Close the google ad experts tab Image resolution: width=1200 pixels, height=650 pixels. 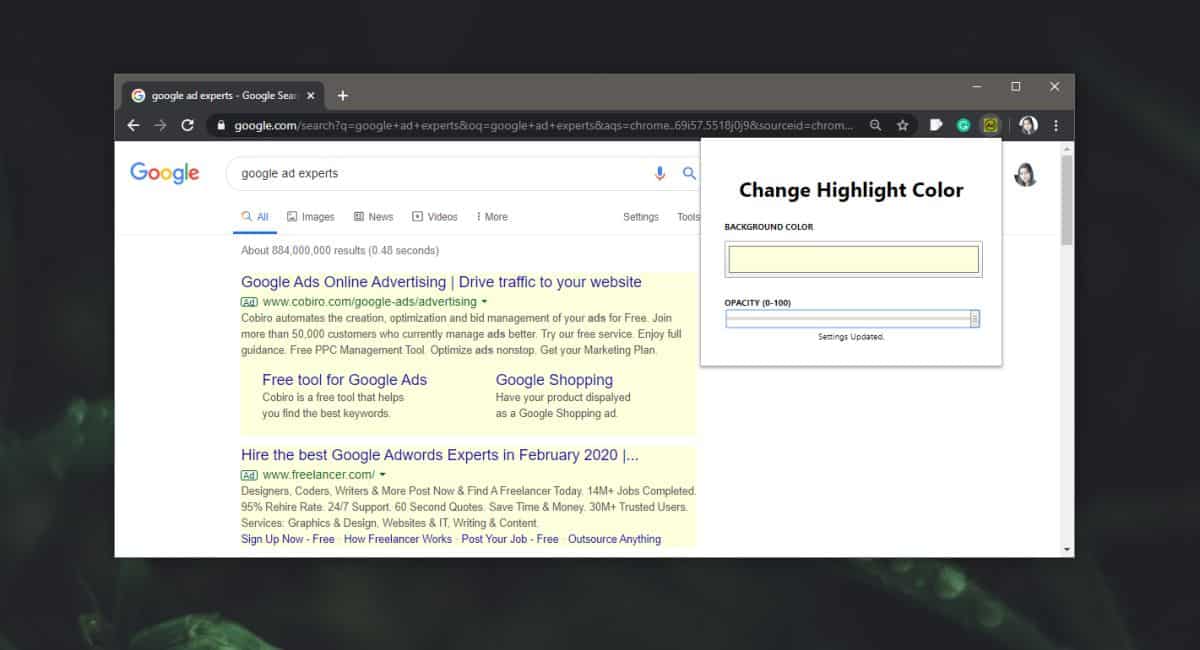[310, 96]
